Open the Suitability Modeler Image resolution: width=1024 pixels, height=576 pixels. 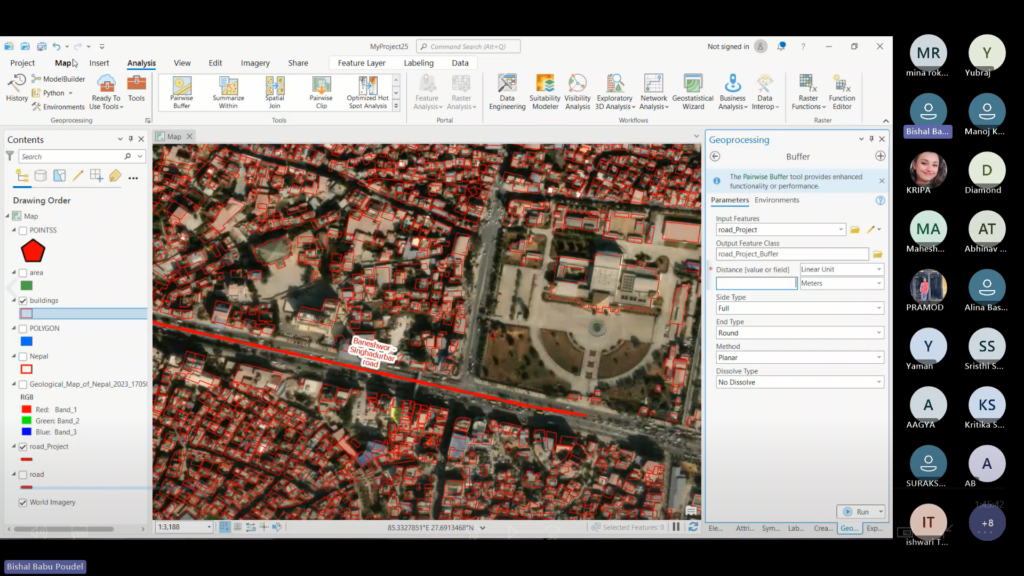[x=545, y=91]
